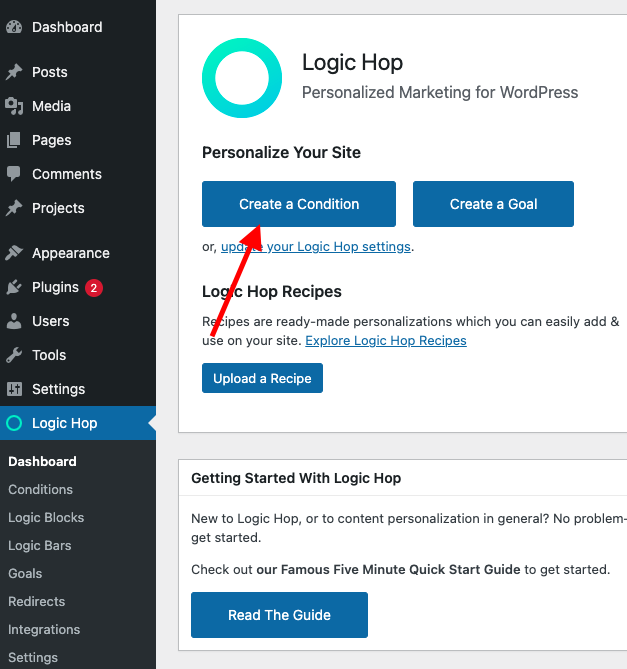Open the Logic Hop menu item

click(78, 423)
